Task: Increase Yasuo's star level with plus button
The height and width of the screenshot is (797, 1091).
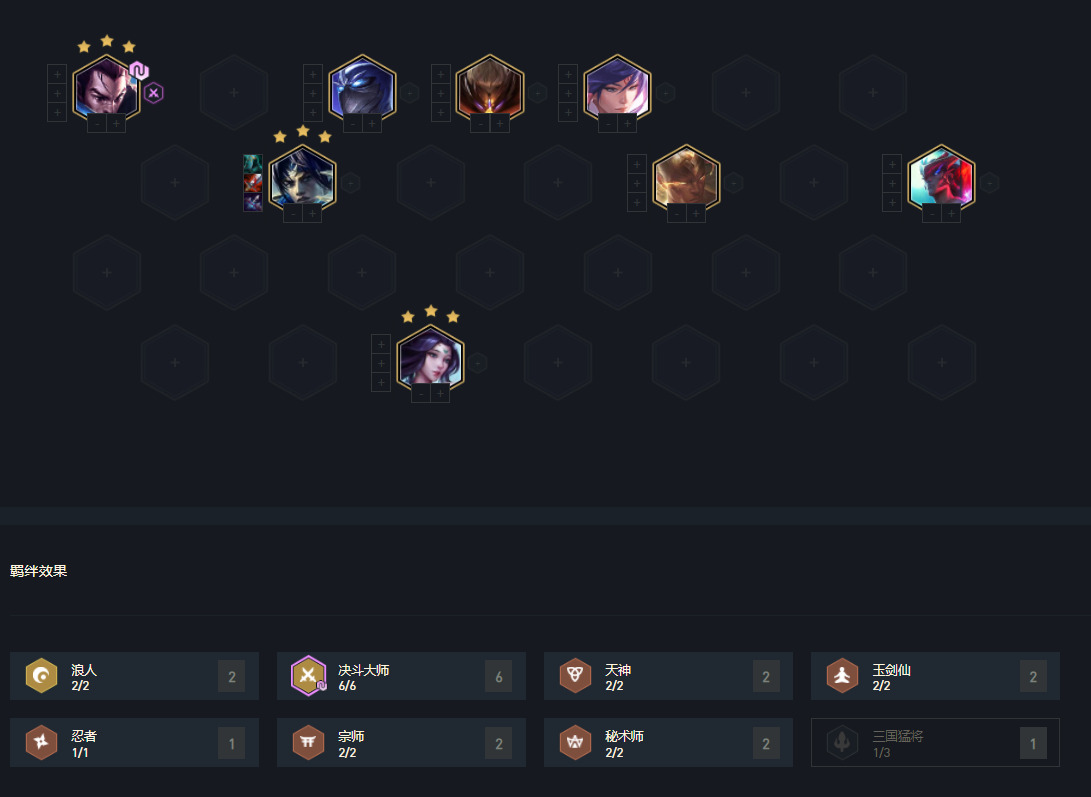Action: pos(116,124)
